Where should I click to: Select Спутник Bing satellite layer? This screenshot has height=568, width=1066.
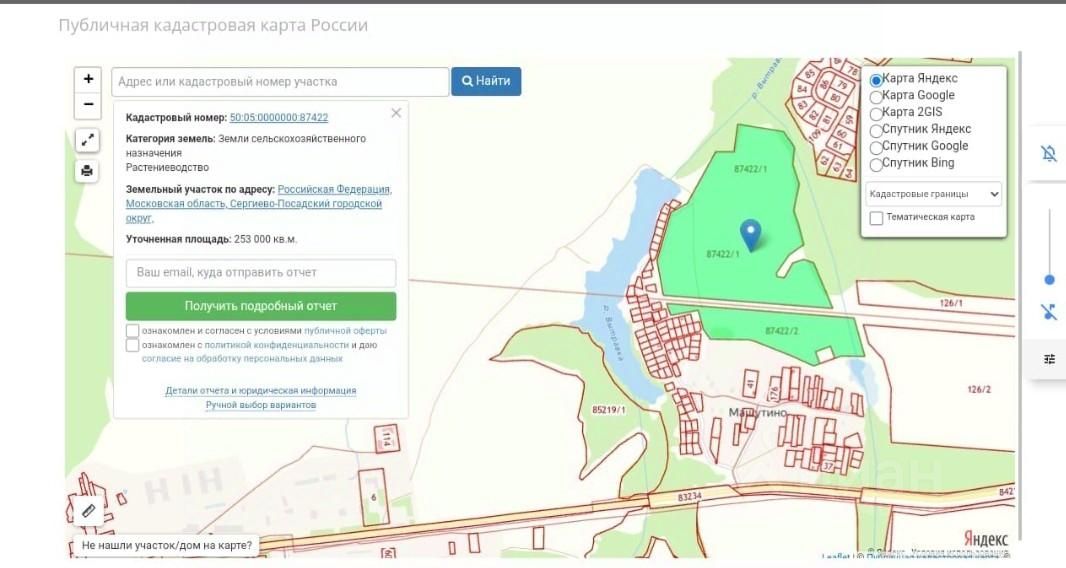[876, 165]
